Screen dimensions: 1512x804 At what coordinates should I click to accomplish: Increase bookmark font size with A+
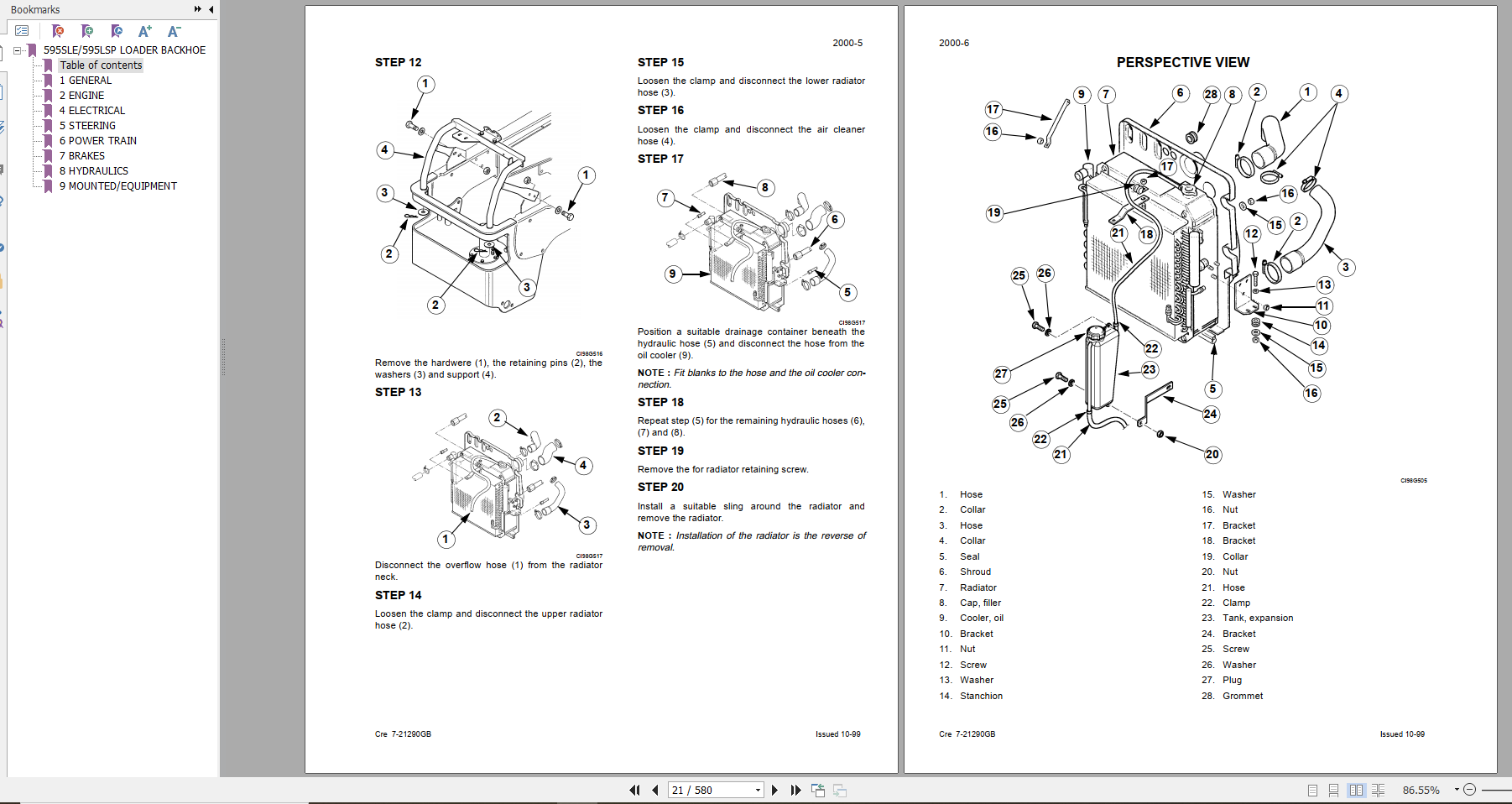(x=145, y=31)
